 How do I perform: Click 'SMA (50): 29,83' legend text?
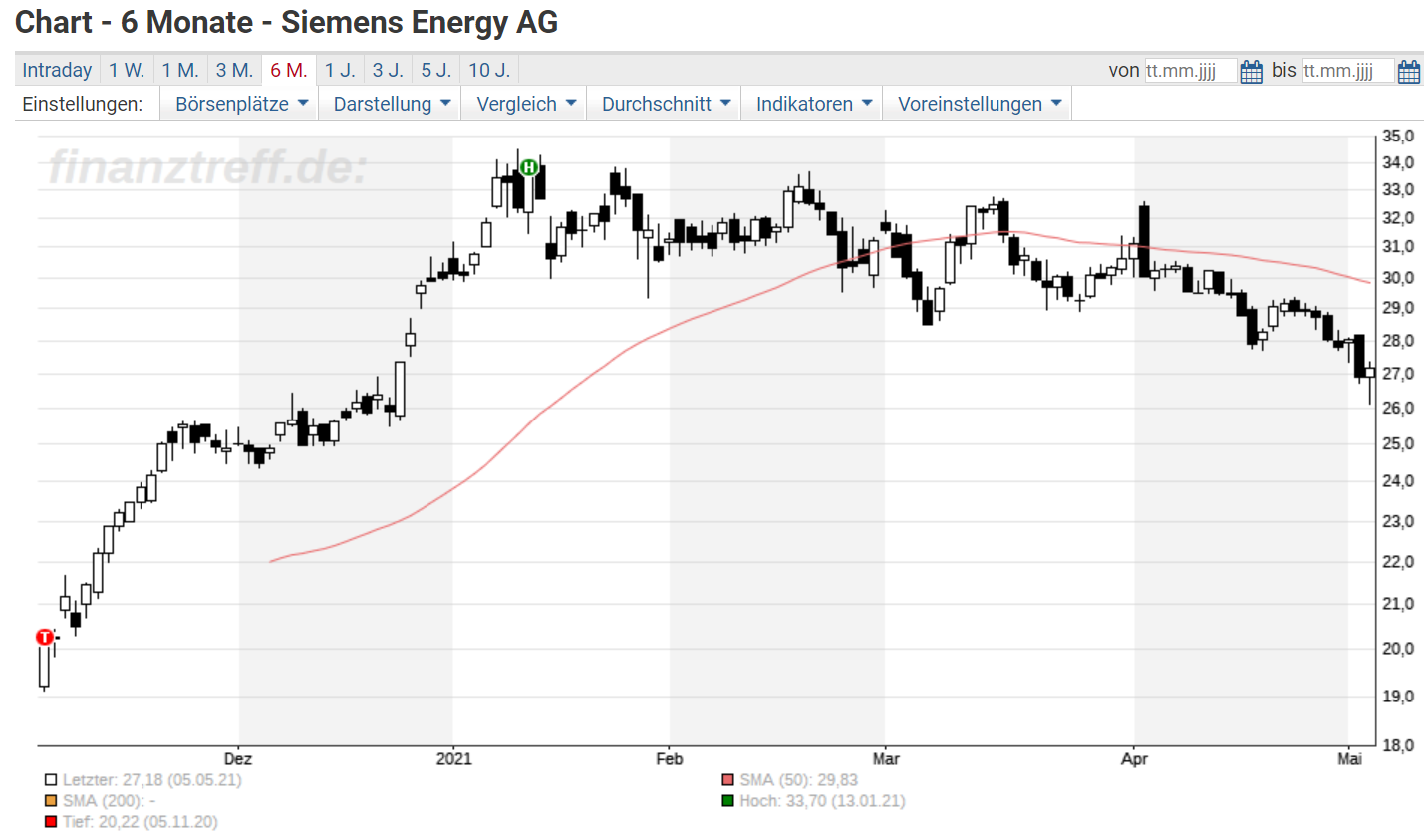coord(799,780)
